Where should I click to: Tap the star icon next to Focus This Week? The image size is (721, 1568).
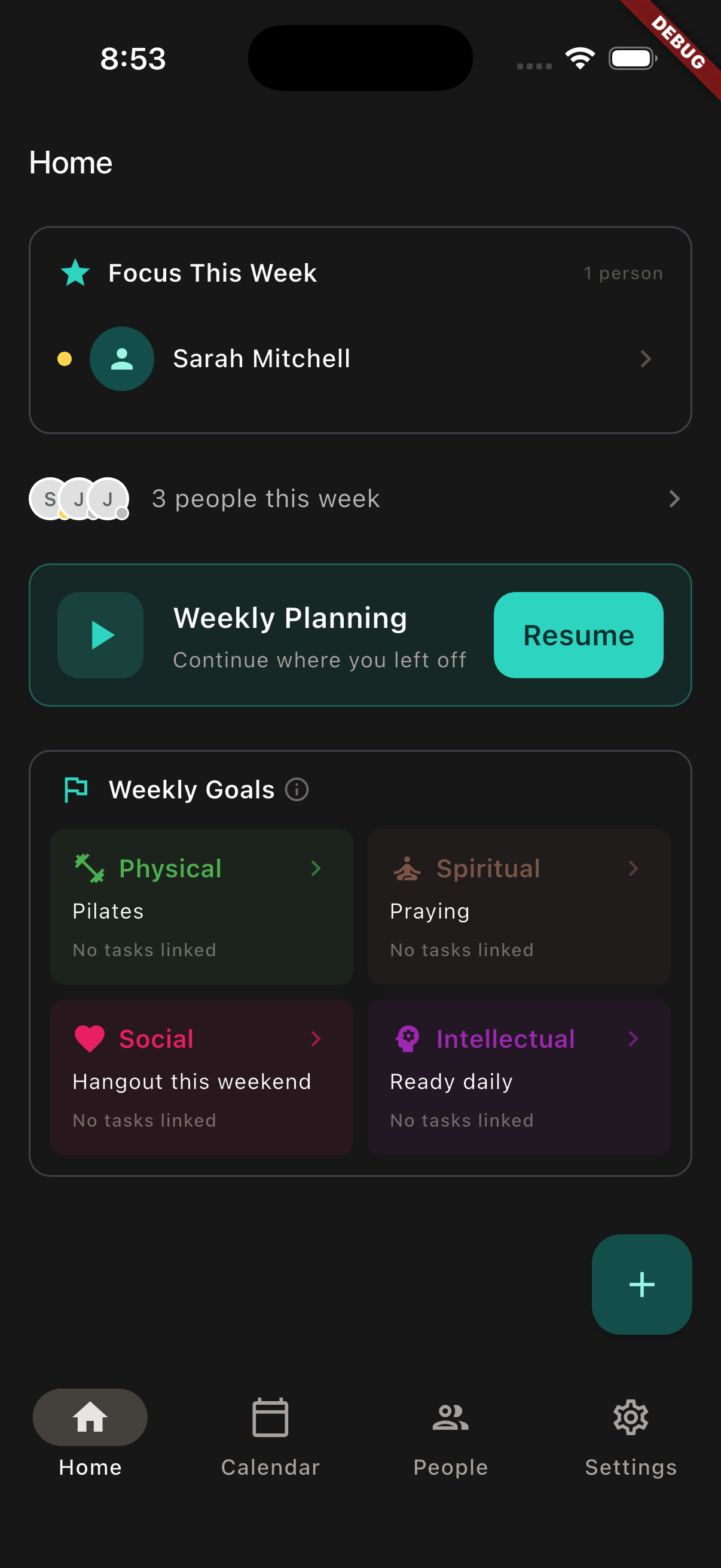75,273
